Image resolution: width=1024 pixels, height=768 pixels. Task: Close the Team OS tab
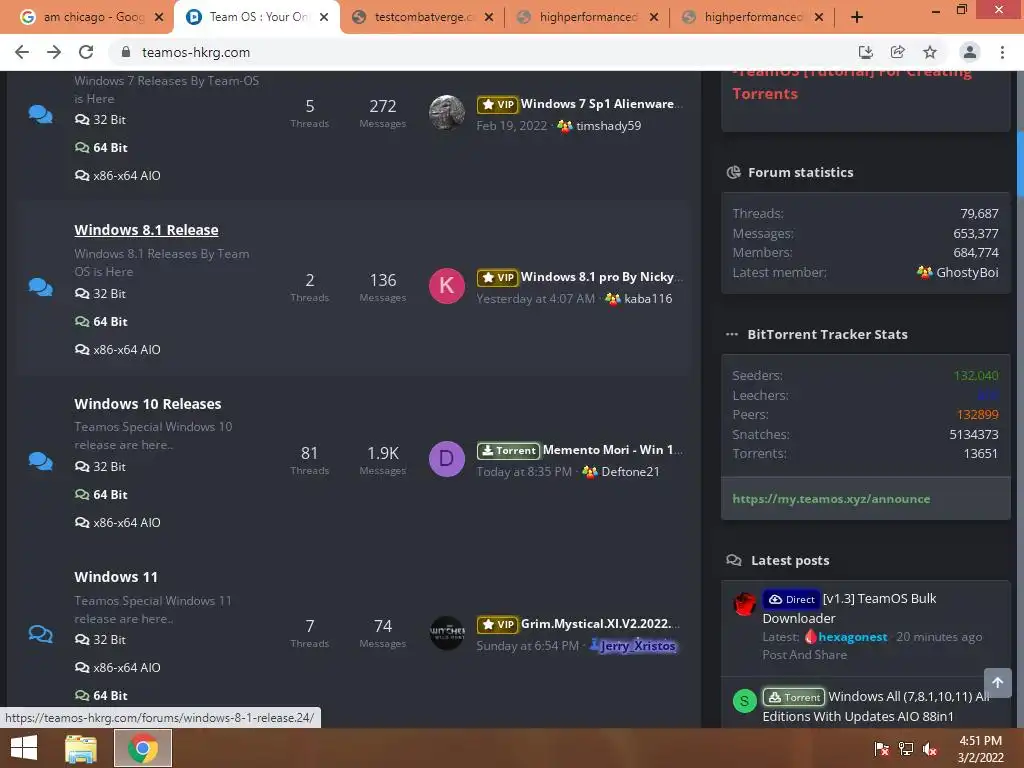(x=324, y=17)
